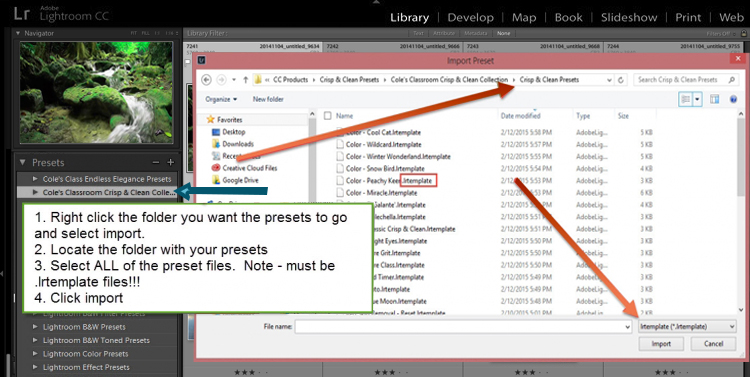This screenshot has width=750, height=377.
Task: Select Color - Miracle.lrtemplate file
Action: (381, 193)
